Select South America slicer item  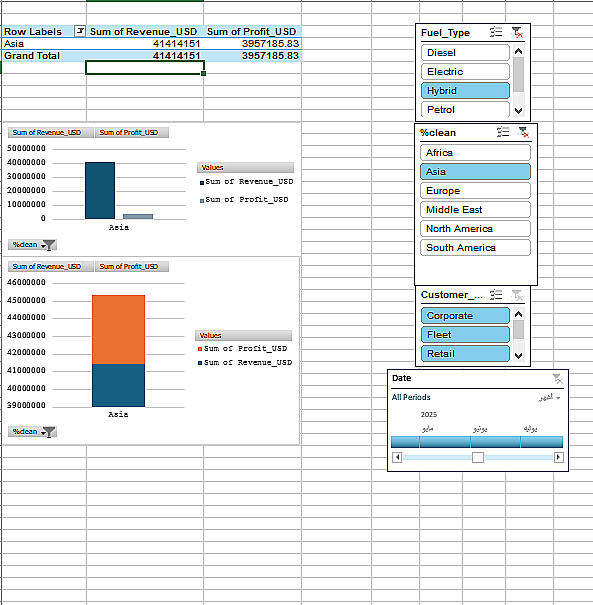click(x=475, y=248)
